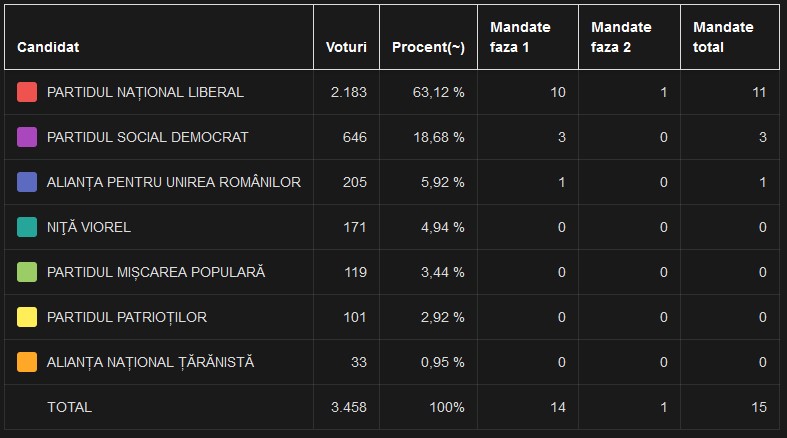Select the blue swatch for Alianța Pentru Unirea Românilor
787x438 pixels.
click(27, 182)
